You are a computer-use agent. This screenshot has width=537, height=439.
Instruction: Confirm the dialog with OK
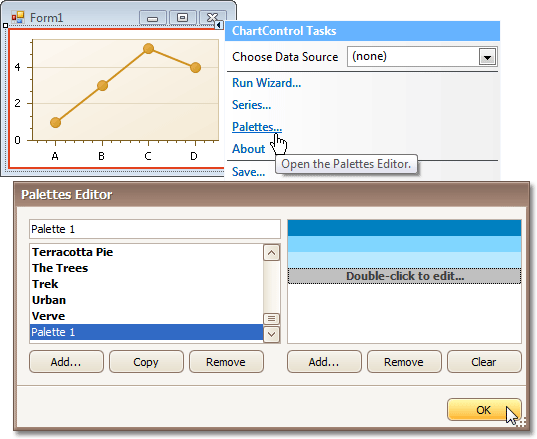pos(484,410)
